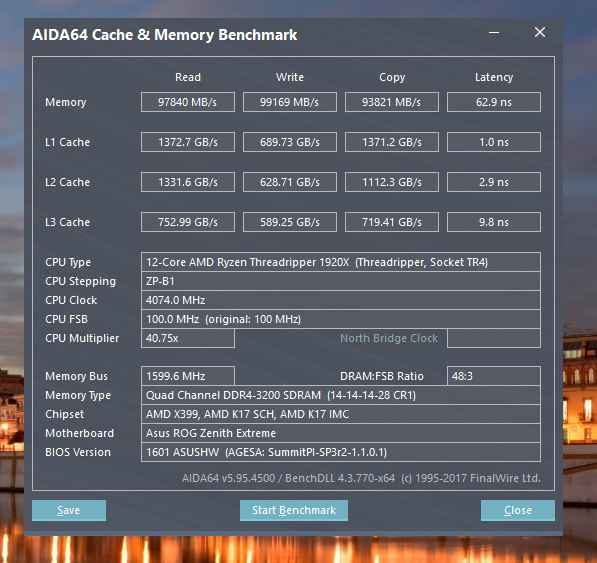Click the CPU Stepping label

80,281
